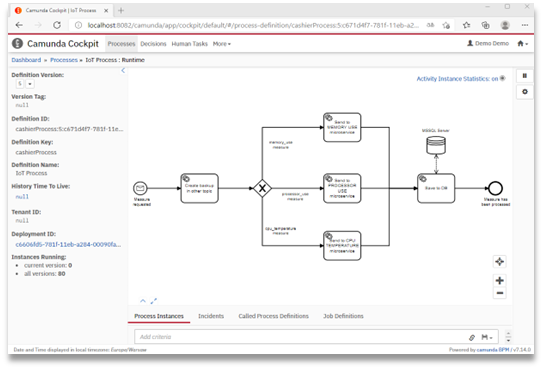
Task: Open camunda BPM link in footer
Action: click(493, 350)
